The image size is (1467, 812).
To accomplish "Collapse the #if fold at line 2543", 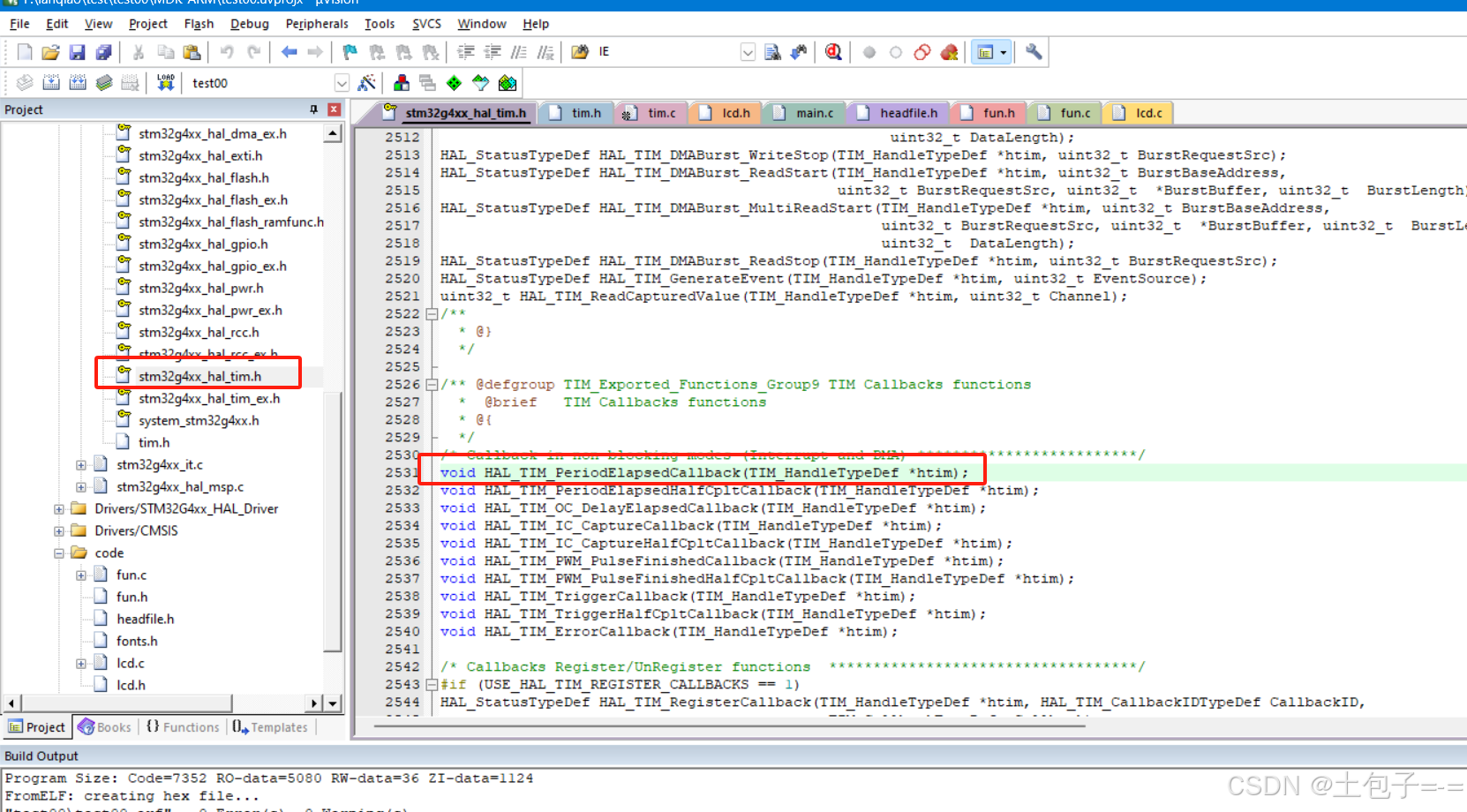I will pos(432,684).
